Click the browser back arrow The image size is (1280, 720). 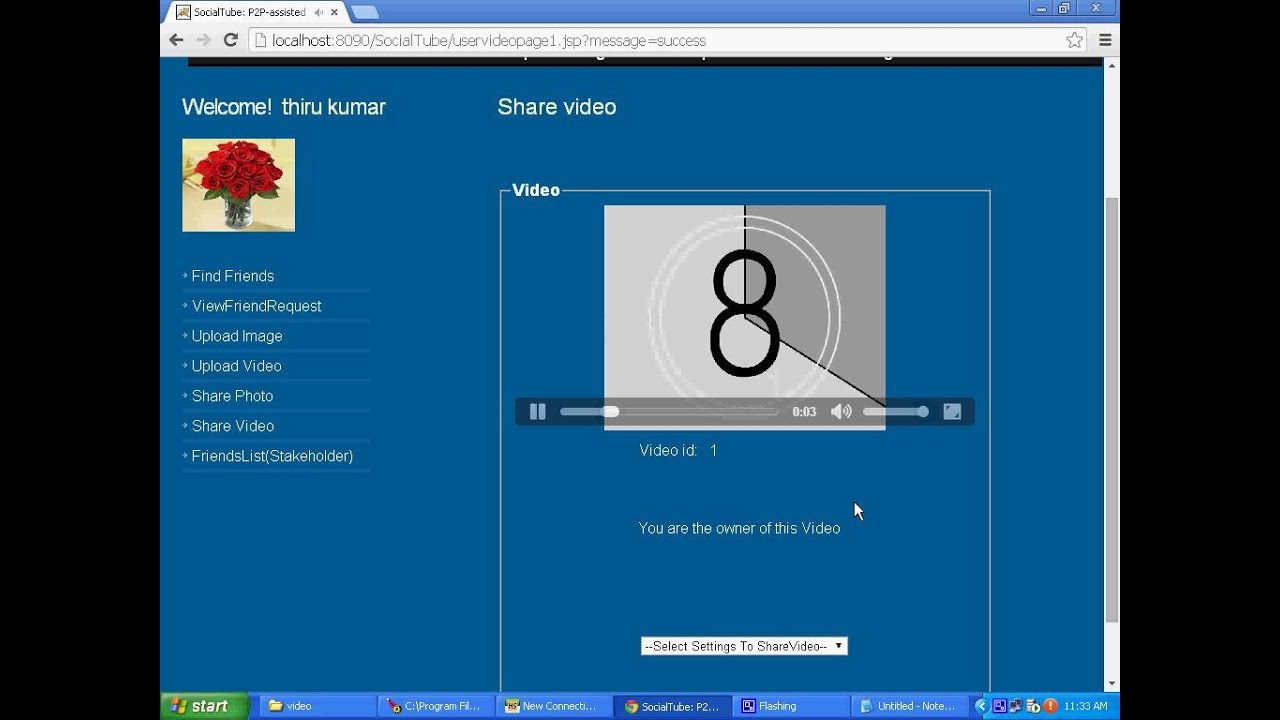point(176,40)
